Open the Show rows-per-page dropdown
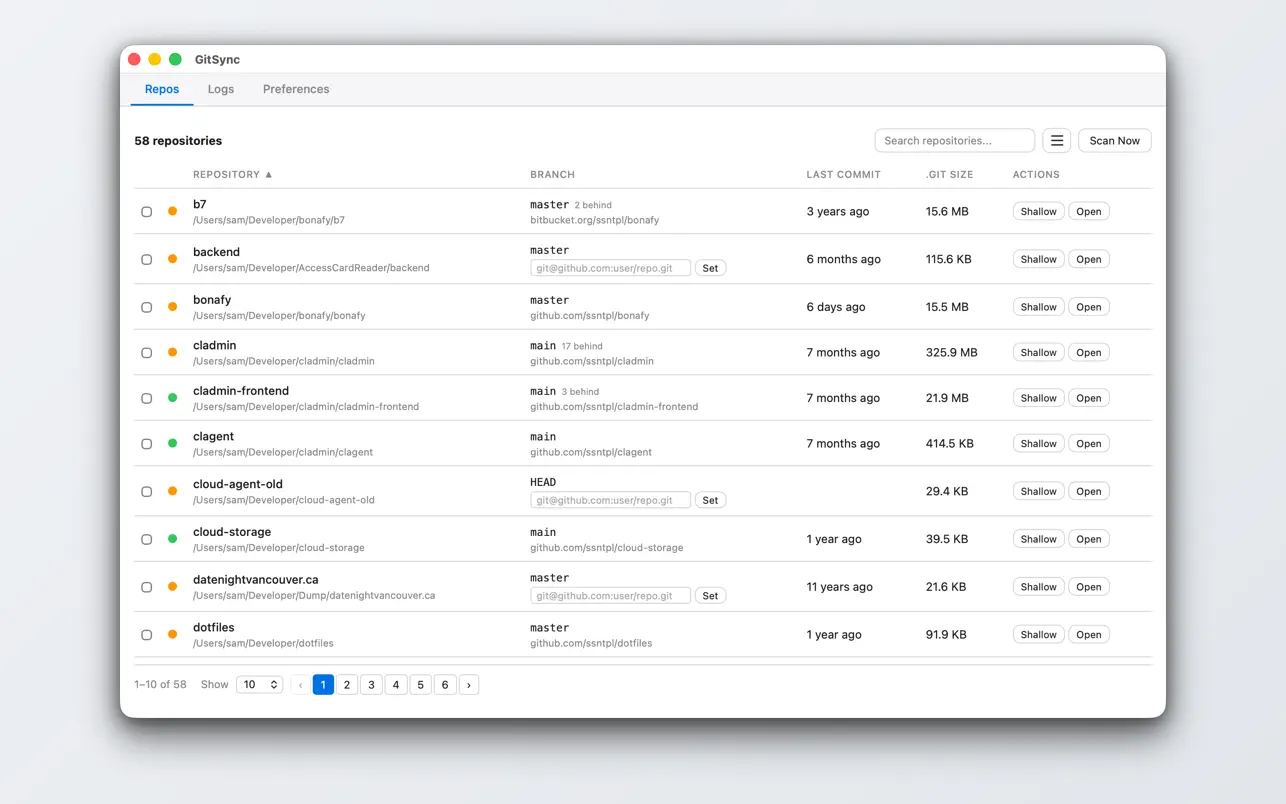This screenshot has width=1286, height=804. tap(259, 685)
